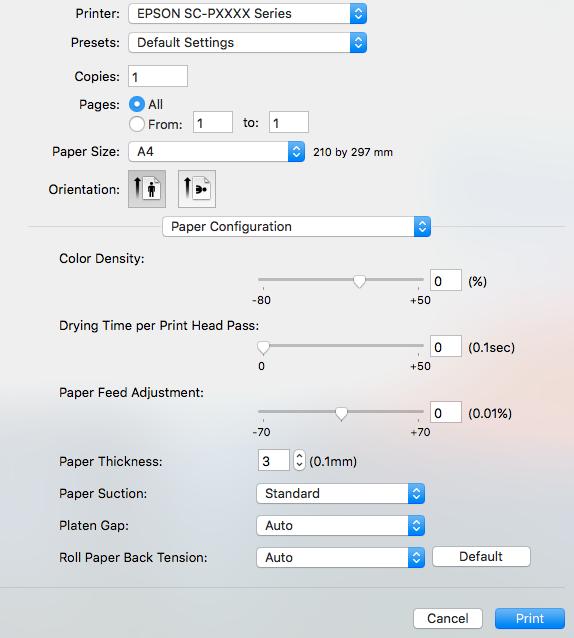The image size is (574, 638).
Task: Click the Drying Time slider handle
Action: point(264,347)
